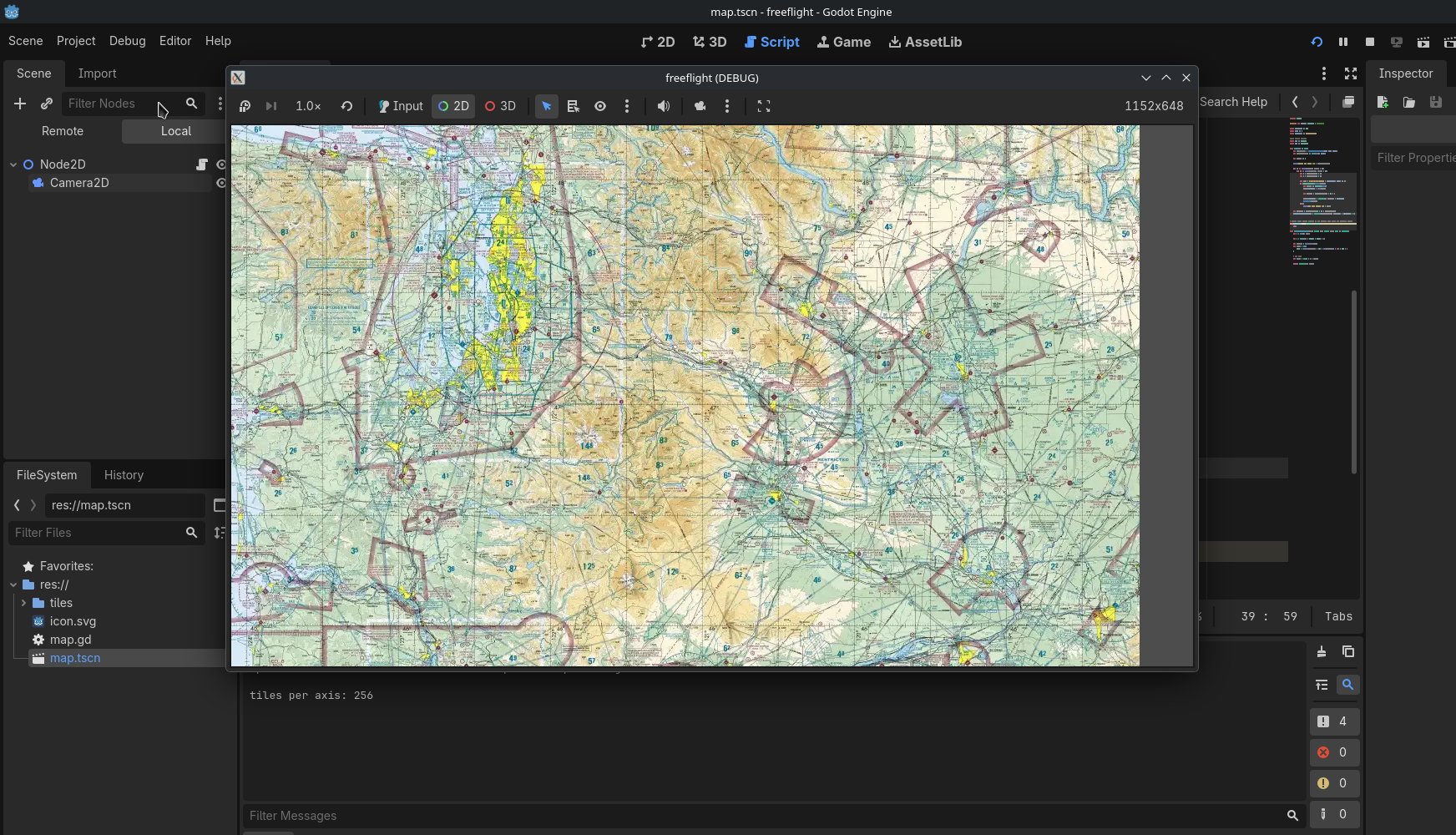The width and height of the screenshot is (1456, 835).
Task: Switch to the History tab
Action: pos(124,475)
